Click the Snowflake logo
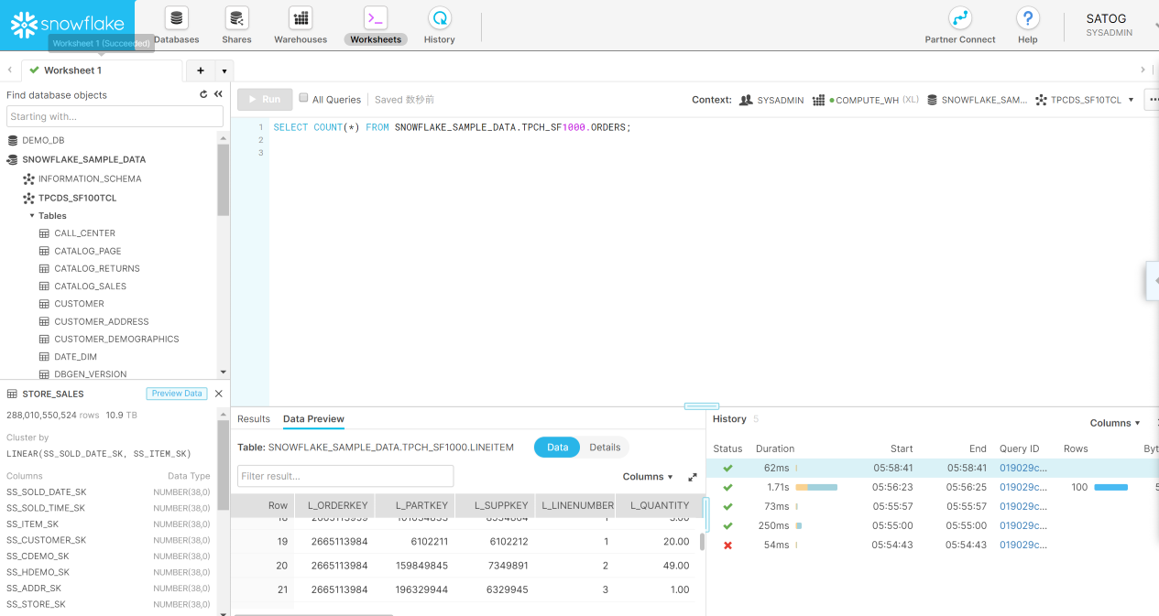 [x=67, y=24]
